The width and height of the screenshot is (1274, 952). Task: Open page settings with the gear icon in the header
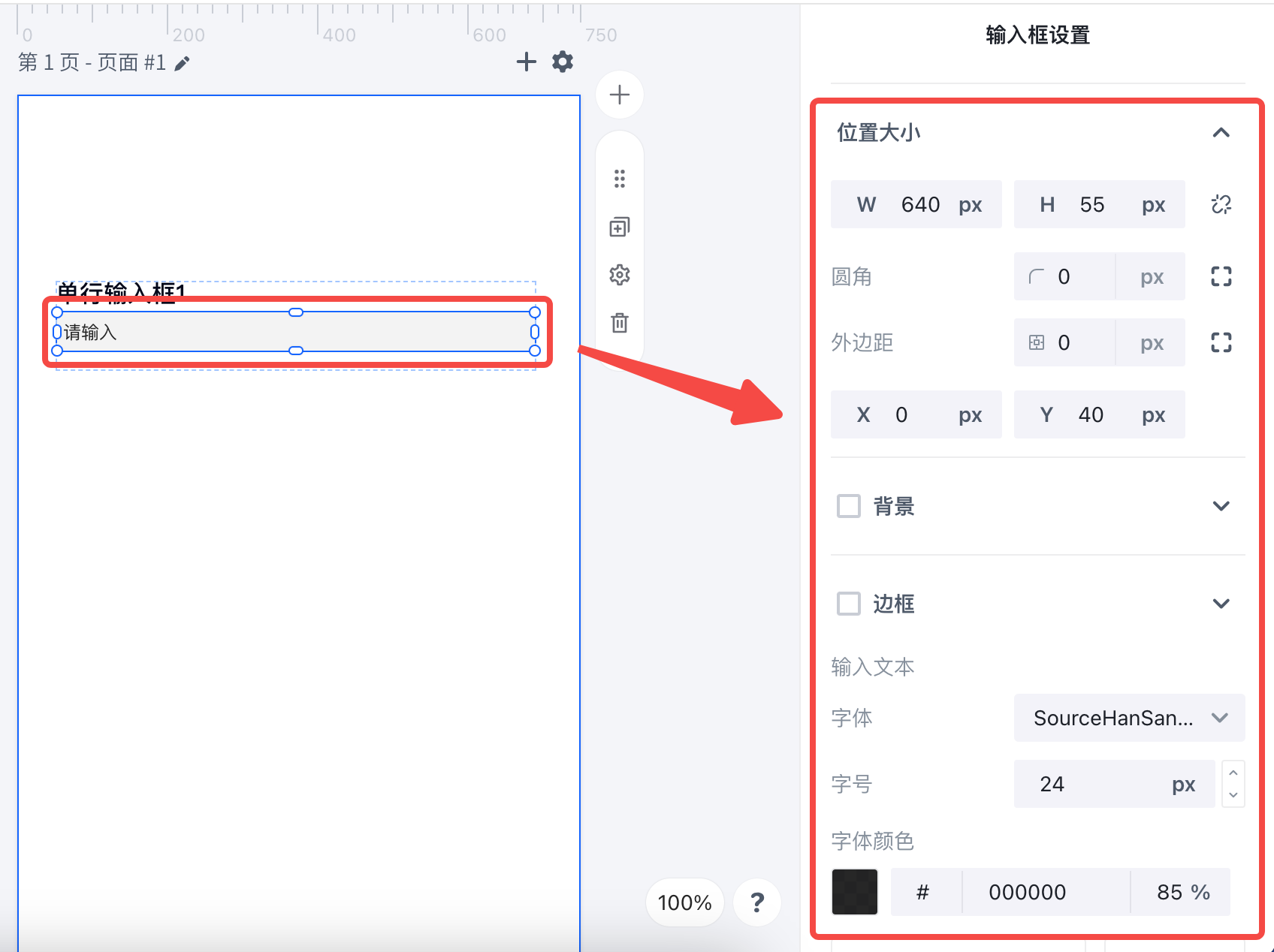pyautogui.click(x=563, y=62)
